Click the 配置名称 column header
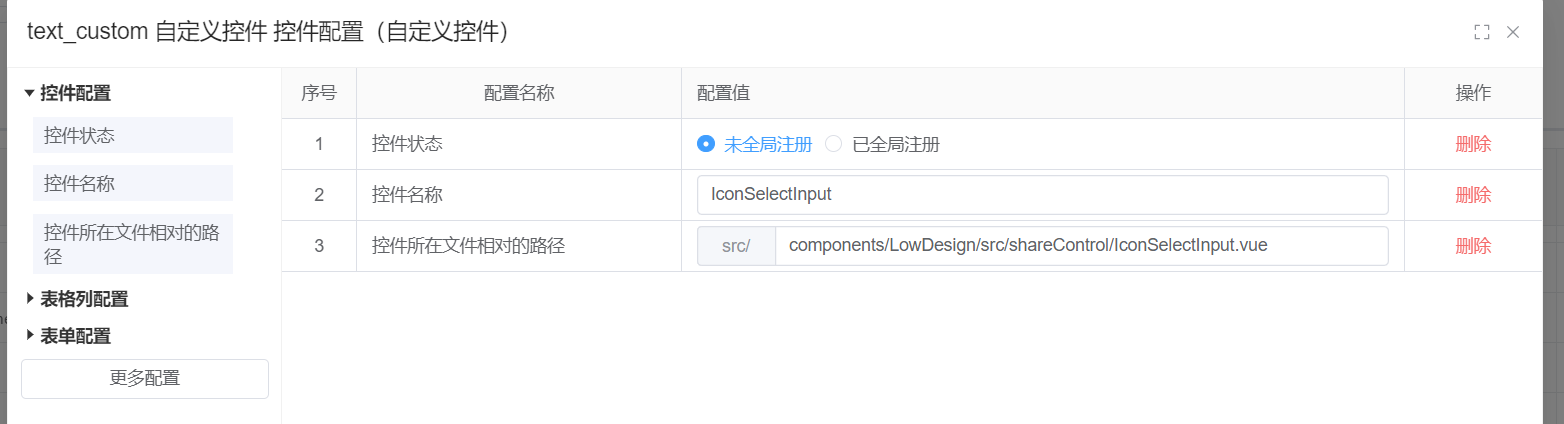Image resolution: width=1564 pixels, height=424 pixels. pyautogui.click(x=519, y=93)
